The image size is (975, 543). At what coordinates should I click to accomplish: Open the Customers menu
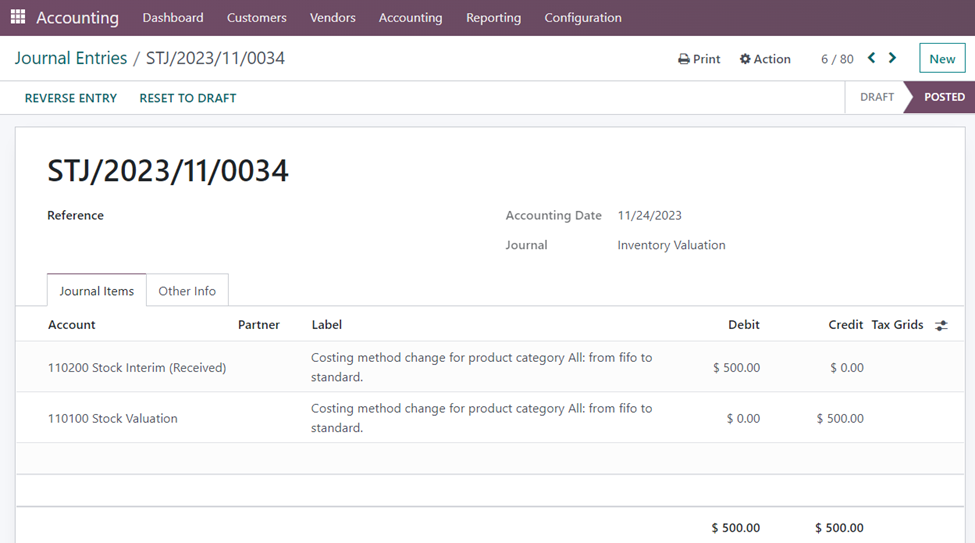(256, 18)
